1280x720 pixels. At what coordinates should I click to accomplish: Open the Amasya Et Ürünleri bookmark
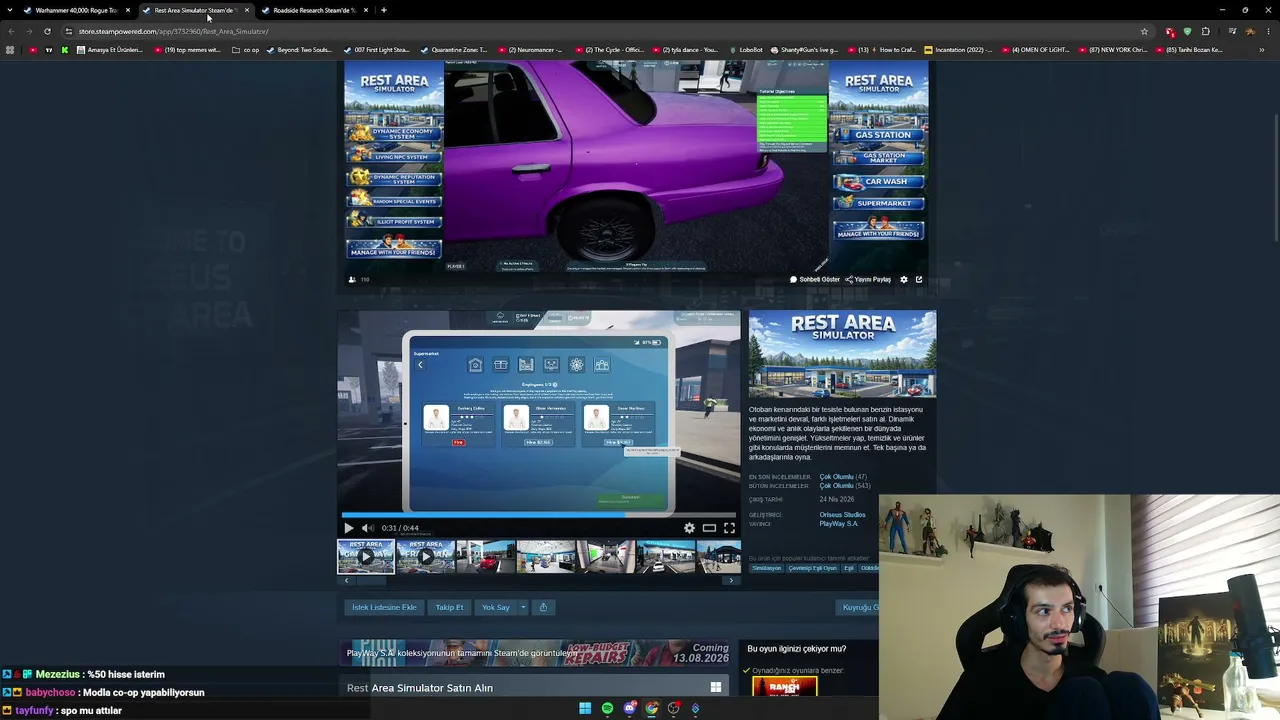pyautogui.click(x=109, y=50)
